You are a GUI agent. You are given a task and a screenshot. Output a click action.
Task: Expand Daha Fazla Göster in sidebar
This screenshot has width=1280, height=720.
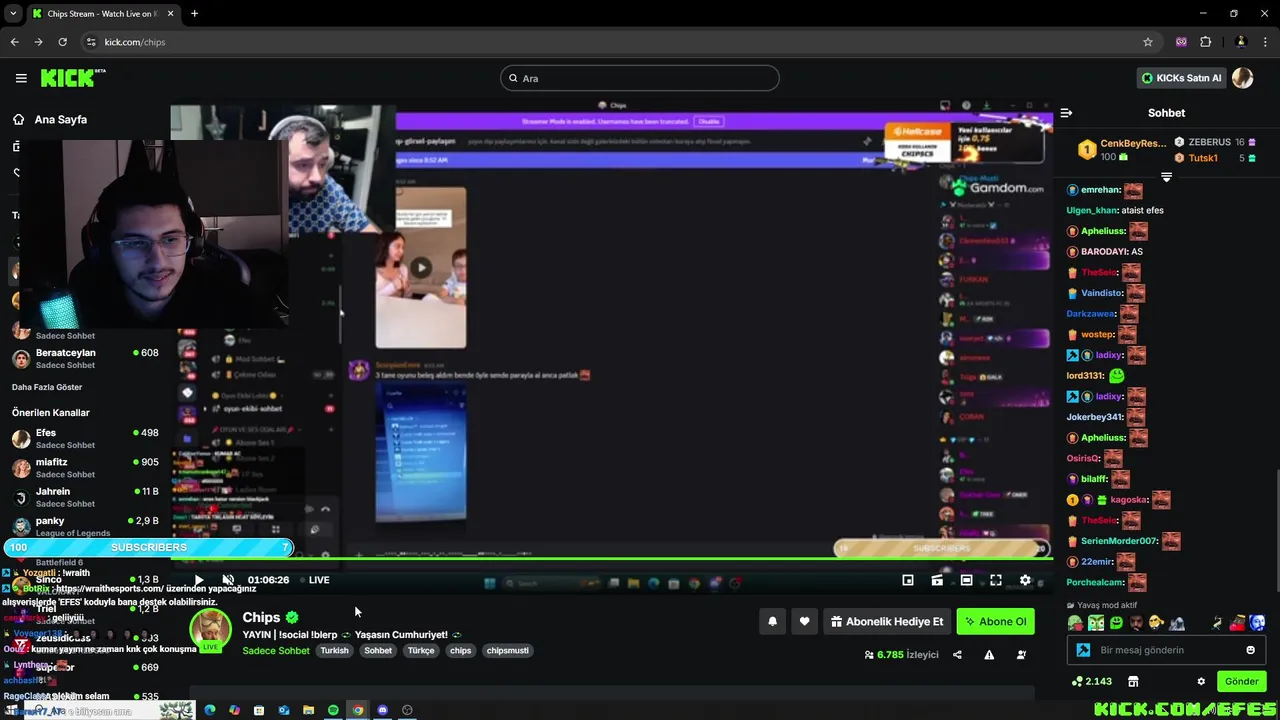(47, 387)
